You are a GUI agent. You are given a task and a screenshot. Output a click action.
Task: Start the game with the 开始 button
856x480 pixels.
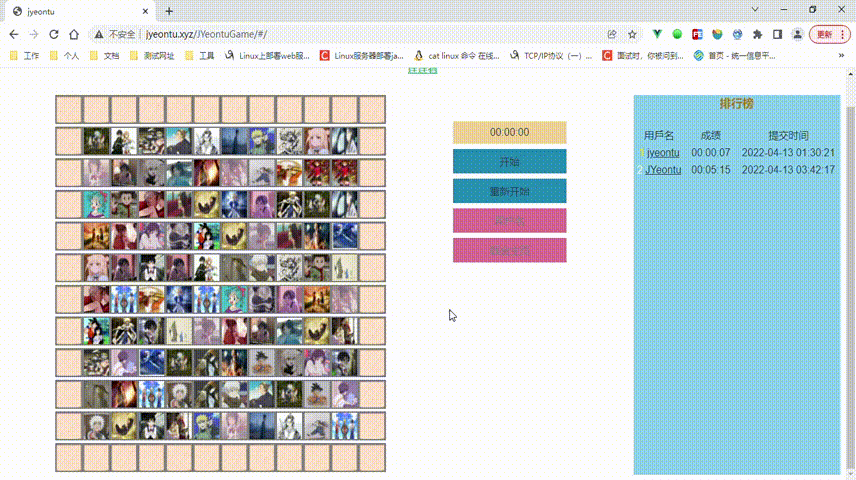[x=509, y=162]
